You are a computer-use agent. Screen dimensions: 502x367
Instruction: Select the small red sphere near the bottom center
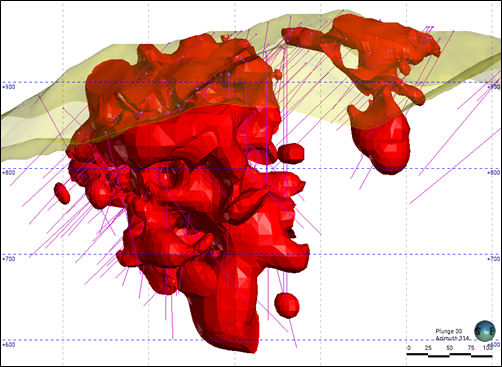pos(287,305)
